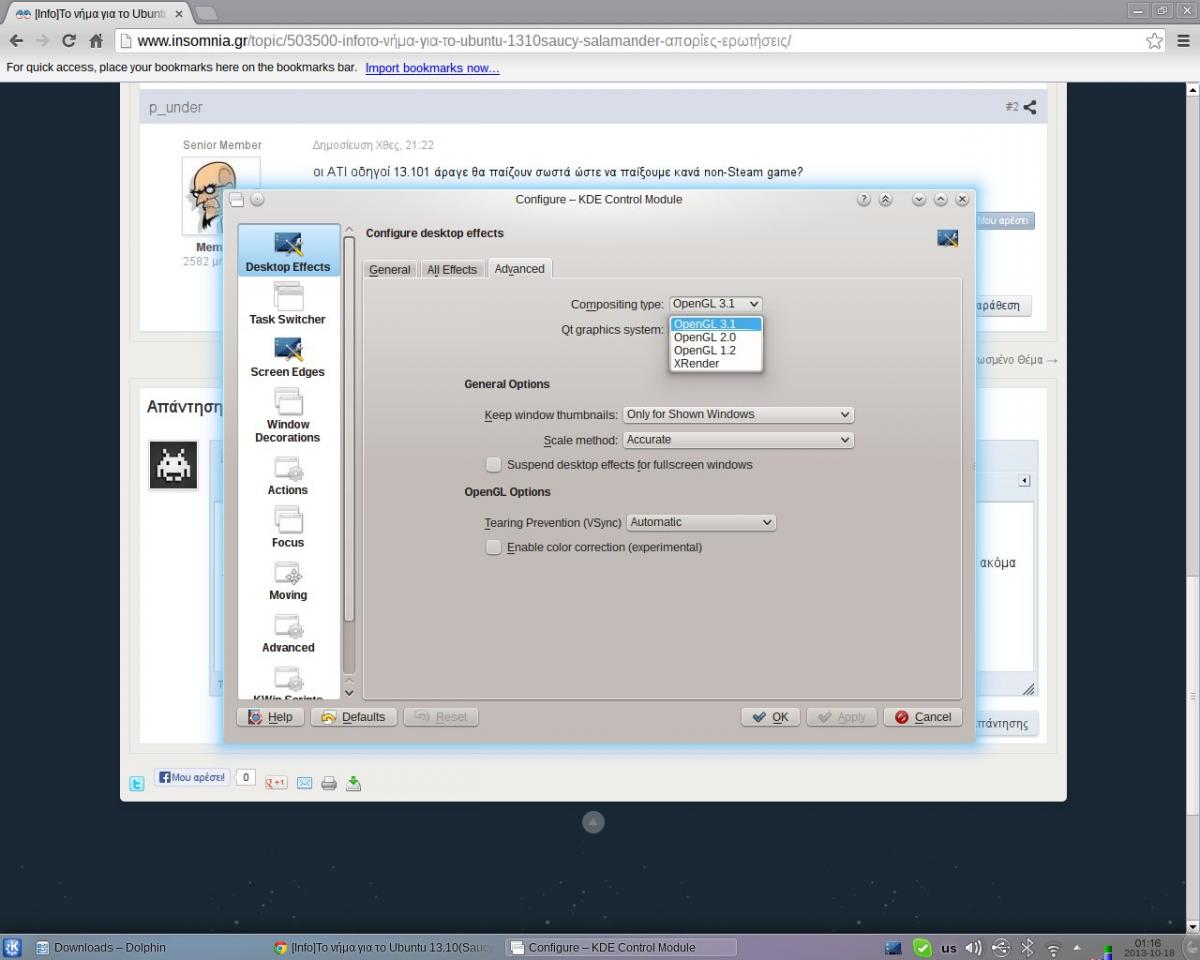Open the Scale method dropdown
This screenshot has height=960, width=1200.
pos(738,440)
